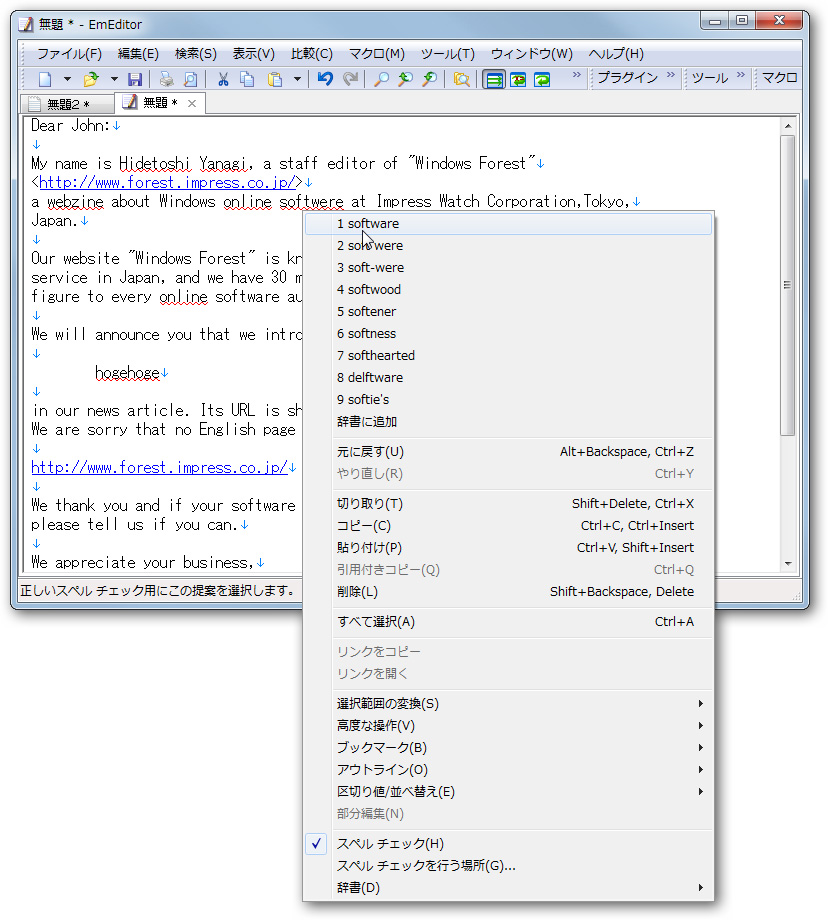Open the 比較(C) menu
Viewport: 828px width, 920px height.
tap(312, 54)
